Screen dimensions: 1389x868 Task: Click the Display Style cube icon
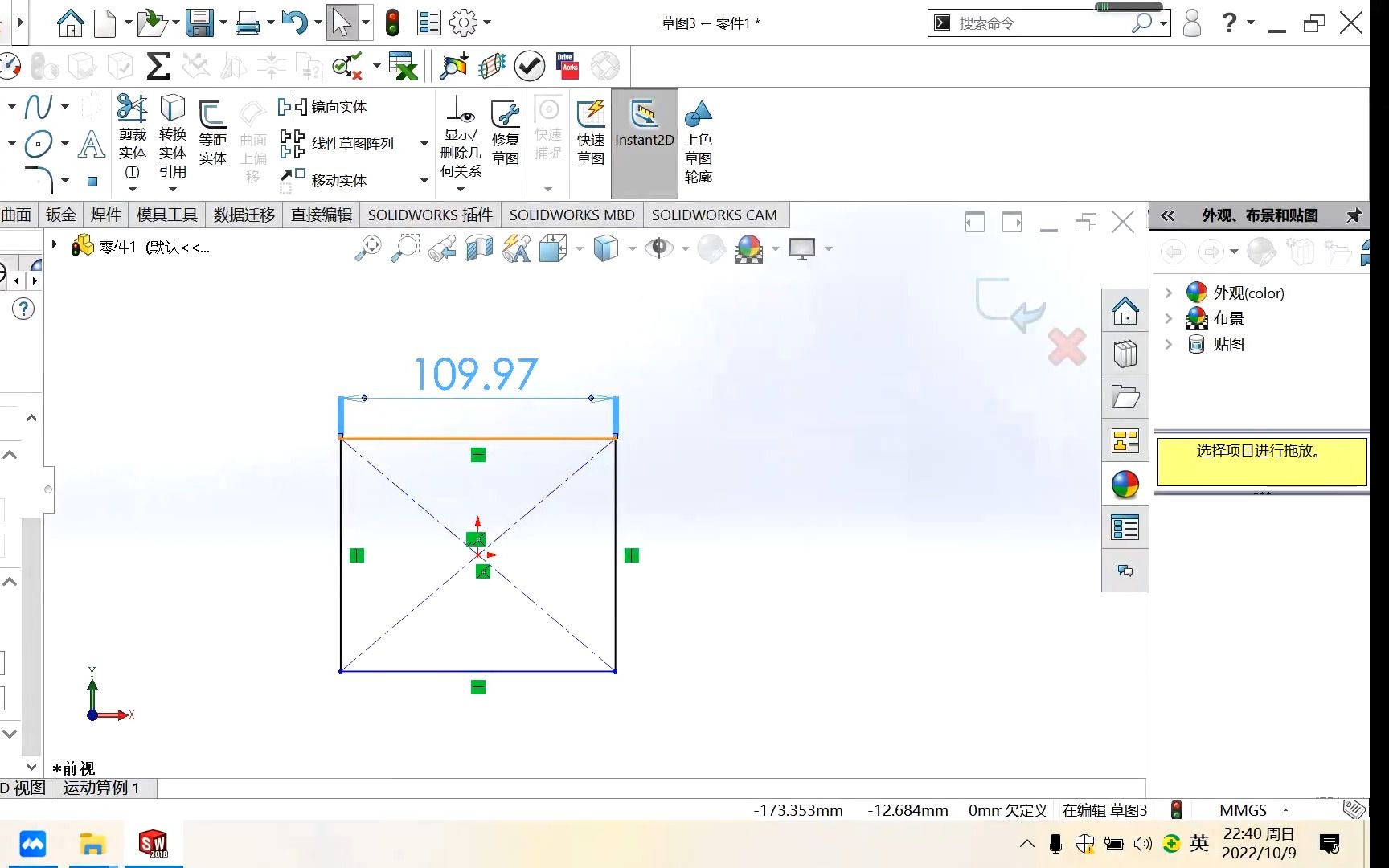[x=606, y=248]
